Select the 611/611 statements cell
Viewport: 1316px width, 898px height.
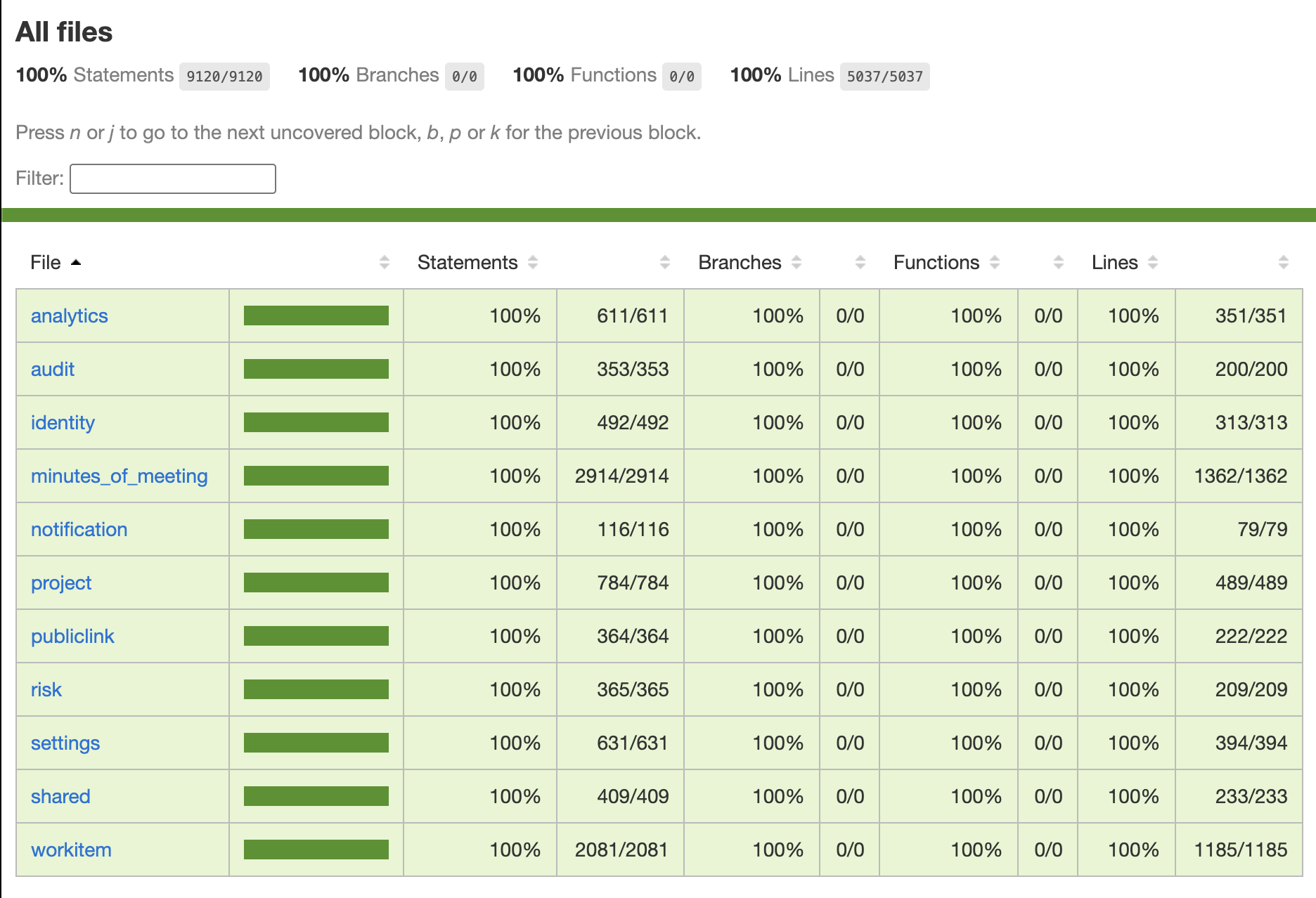coord(621,316)
